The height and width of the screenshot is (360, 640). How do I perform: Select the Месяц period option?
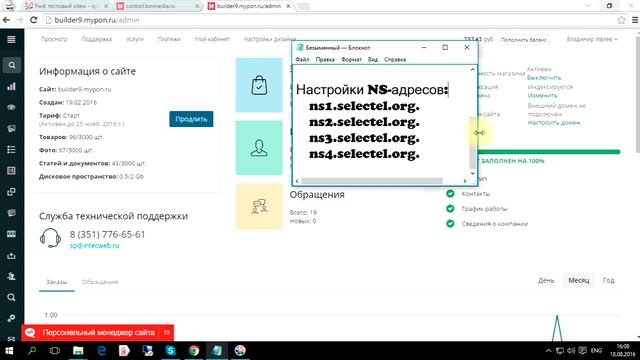579,280
